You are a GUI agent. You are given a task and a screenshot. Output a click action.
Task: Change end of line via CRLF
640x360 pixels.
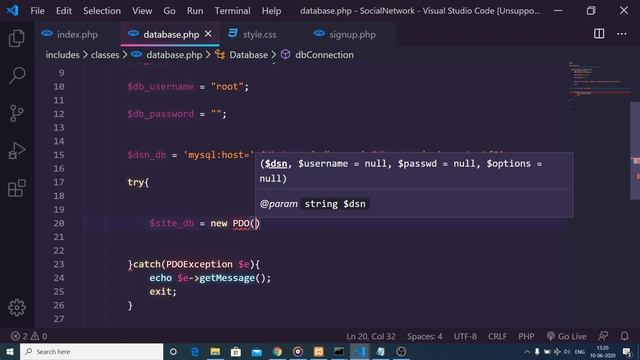tap(497, 336)
